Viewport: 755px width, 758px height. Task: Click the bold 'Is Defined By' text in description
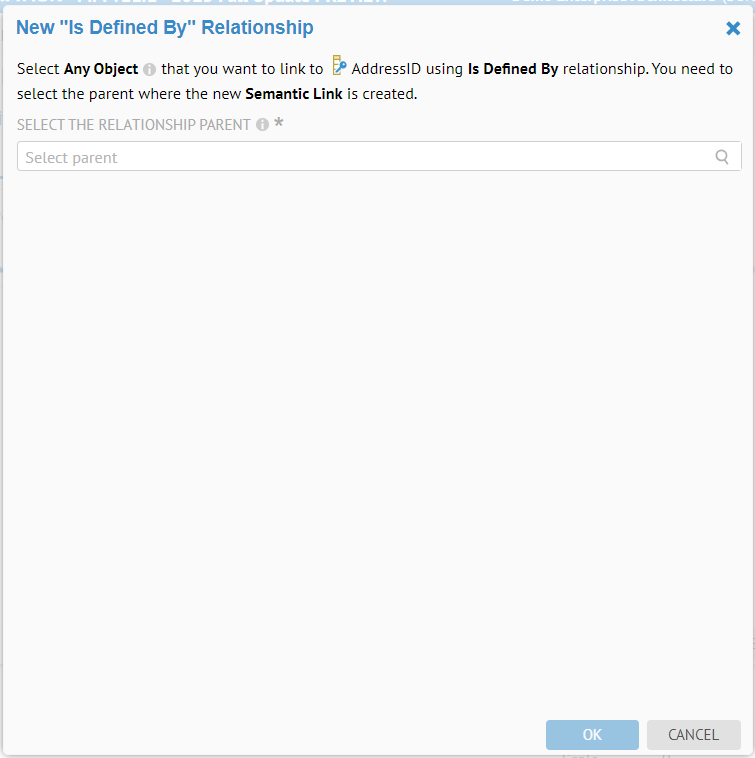pos(513,69)
